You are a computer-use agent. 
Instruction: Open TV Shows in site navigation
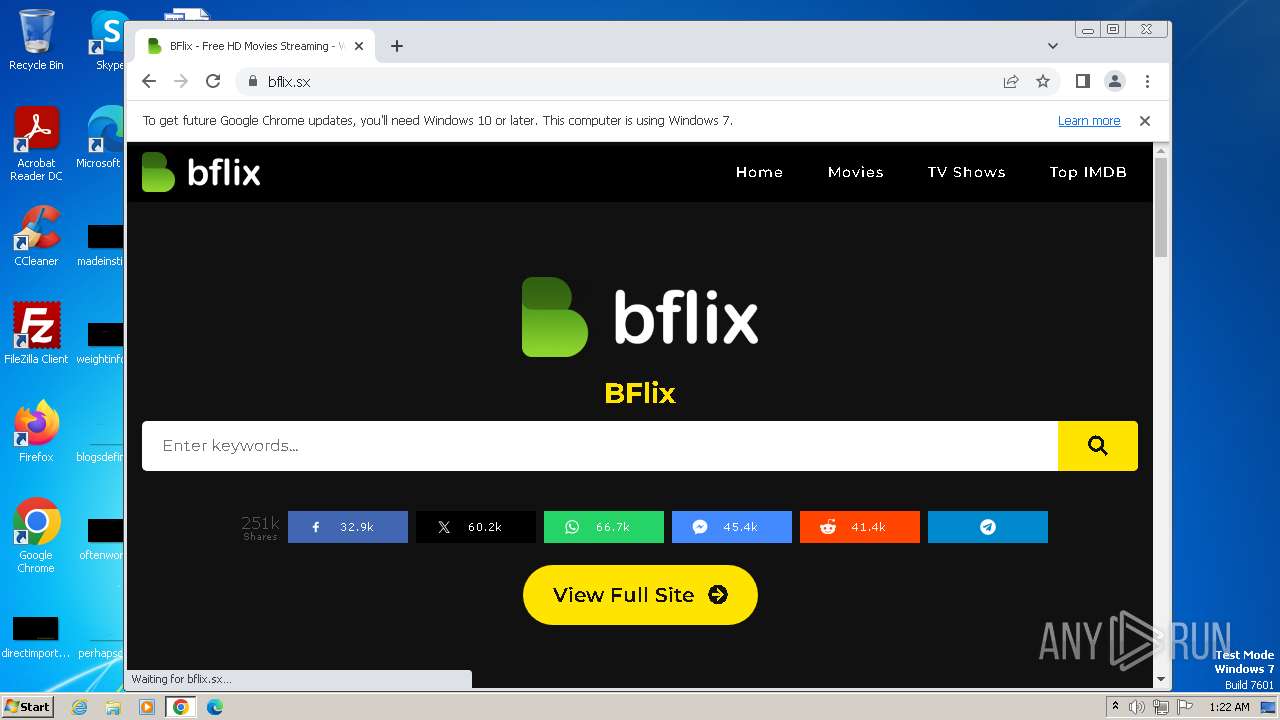tap(966, 172)
